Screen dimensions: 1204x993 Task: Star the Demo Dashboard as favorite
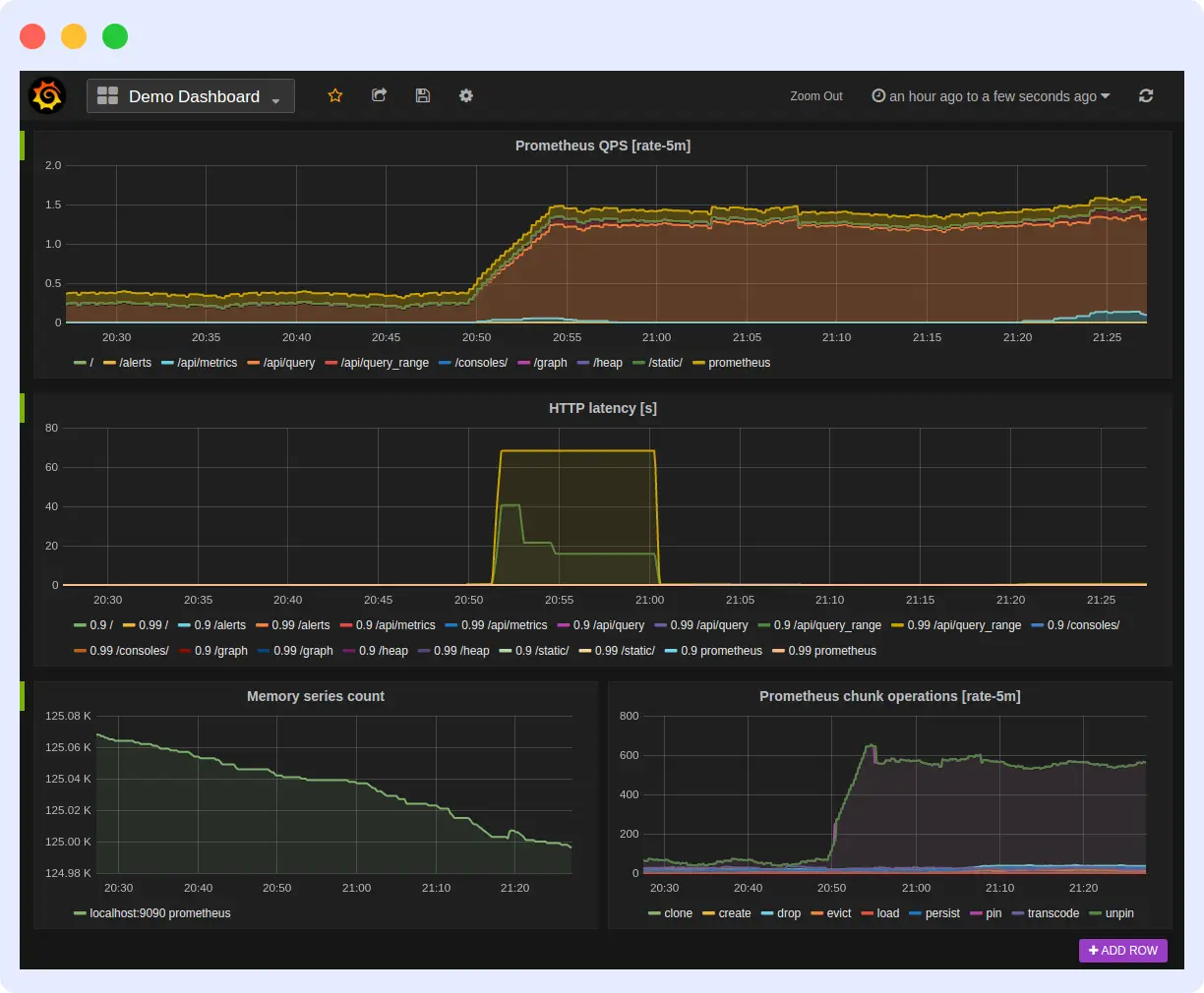(x=335, y=95)
